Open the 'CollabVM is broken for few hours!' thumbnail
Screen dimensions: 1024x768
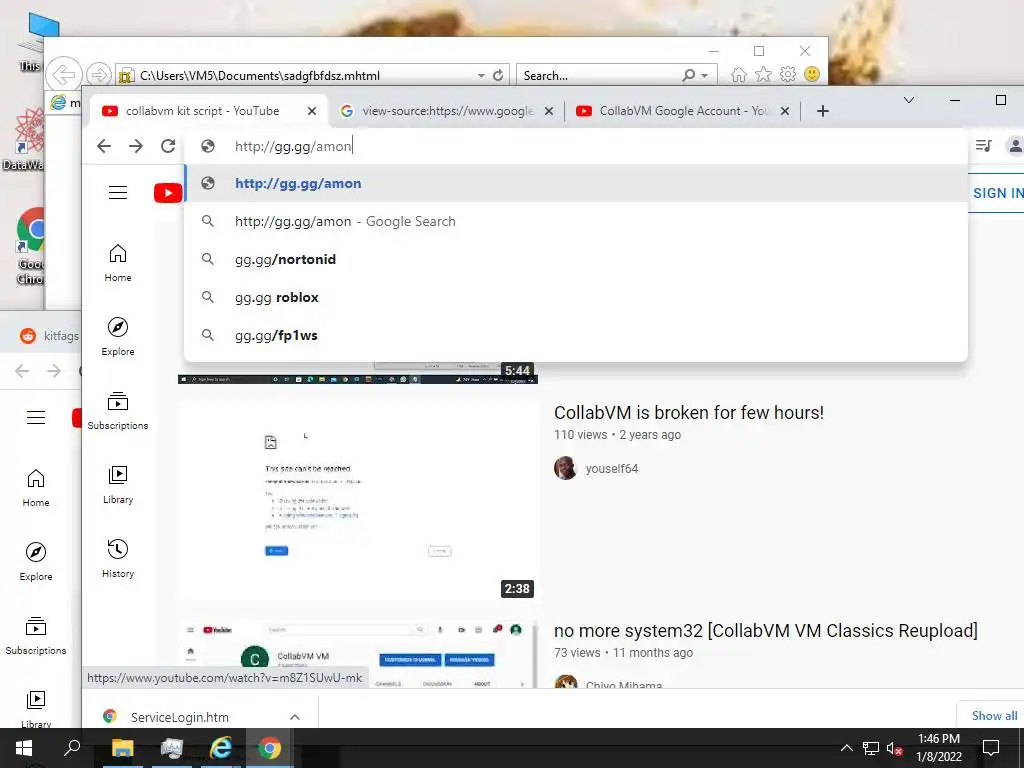point(358,500)
